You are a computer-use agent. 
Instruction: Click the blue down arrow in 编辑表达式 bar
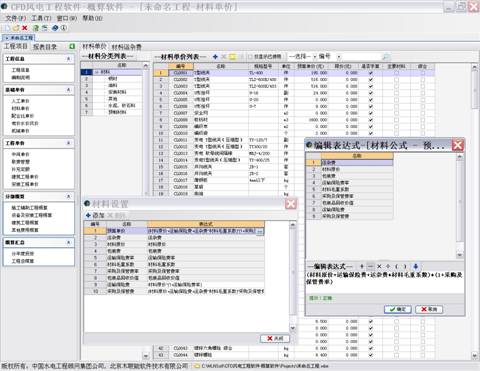coord(416,266)
